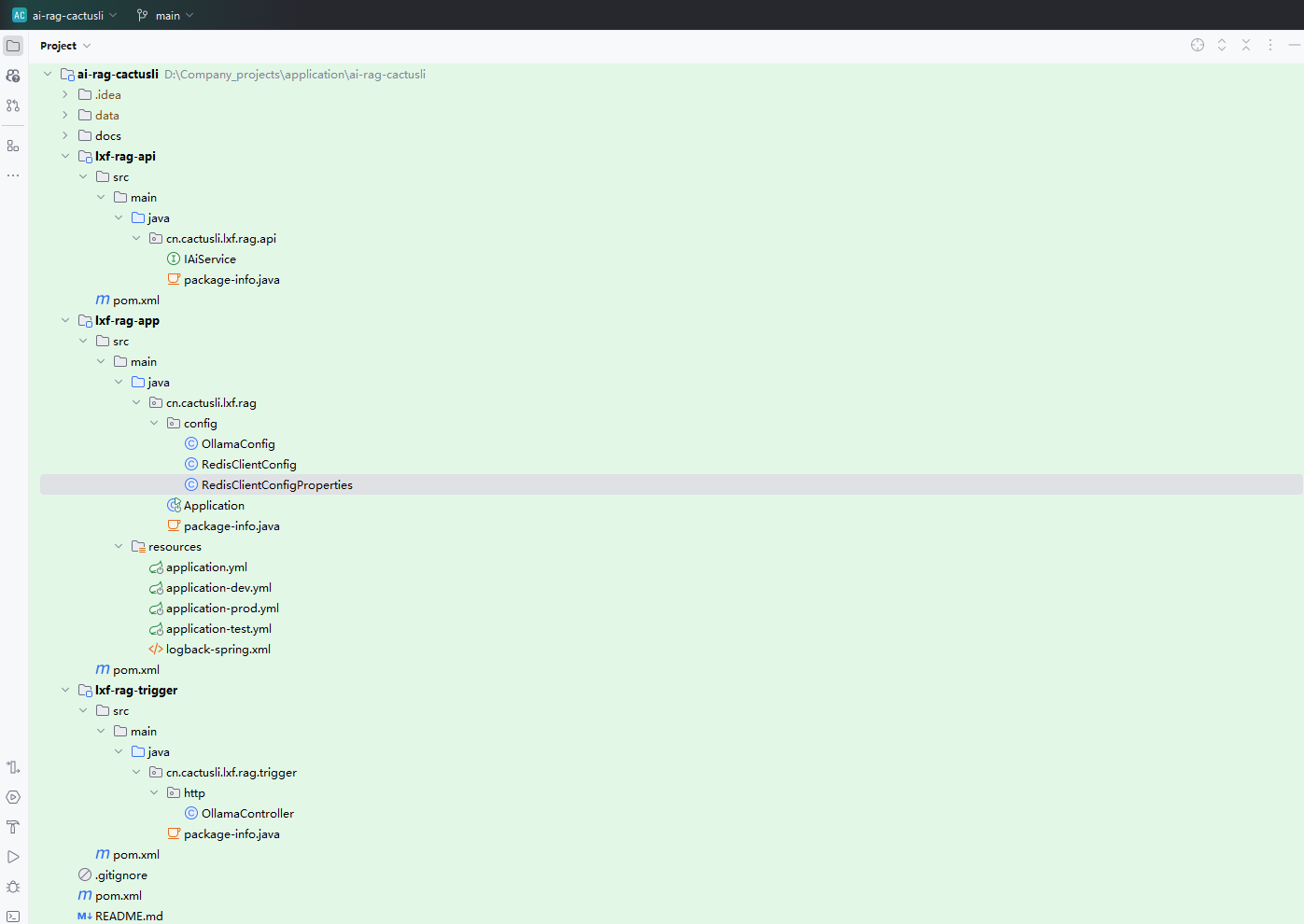Select application-prod.yml file
Image resolution: width=1304 pixels, height=924 pixels.
222,608
